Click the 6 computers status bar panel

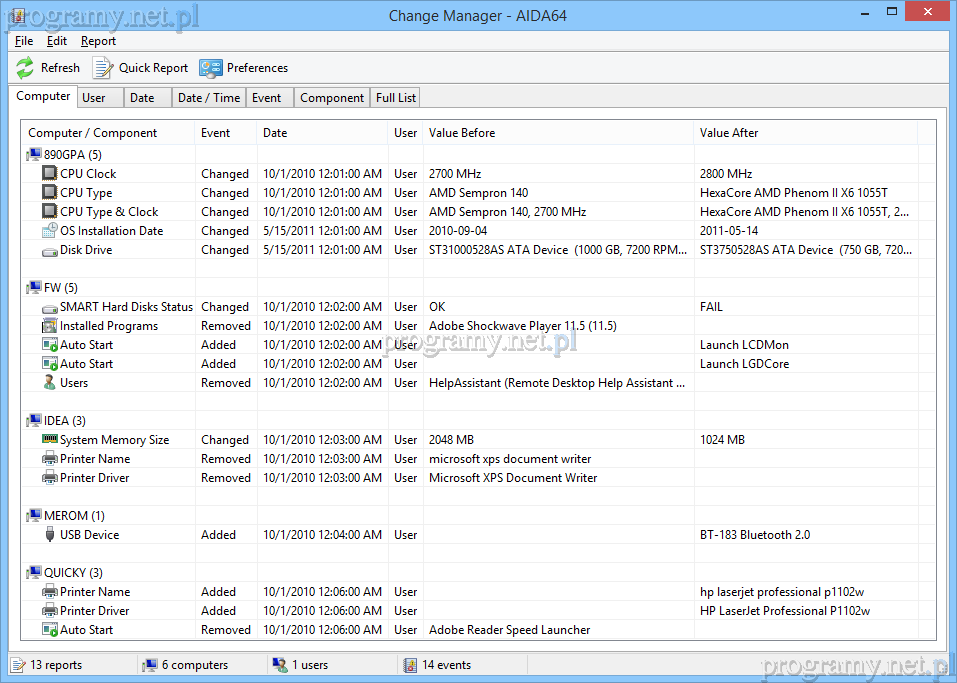click(x=194, y=665)
